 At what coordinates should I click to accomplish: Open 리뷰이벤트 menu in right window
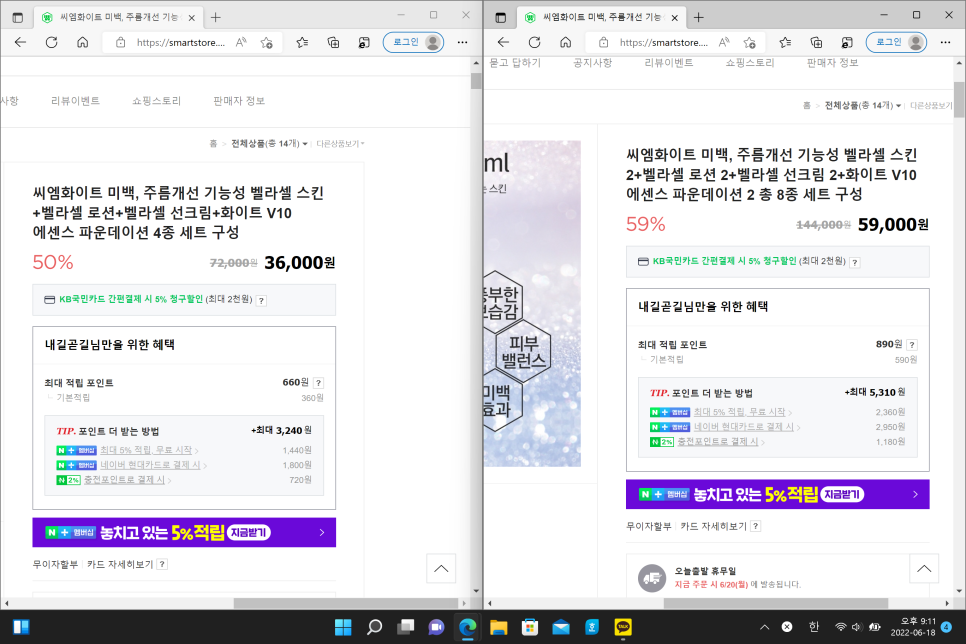coord(668,62)
